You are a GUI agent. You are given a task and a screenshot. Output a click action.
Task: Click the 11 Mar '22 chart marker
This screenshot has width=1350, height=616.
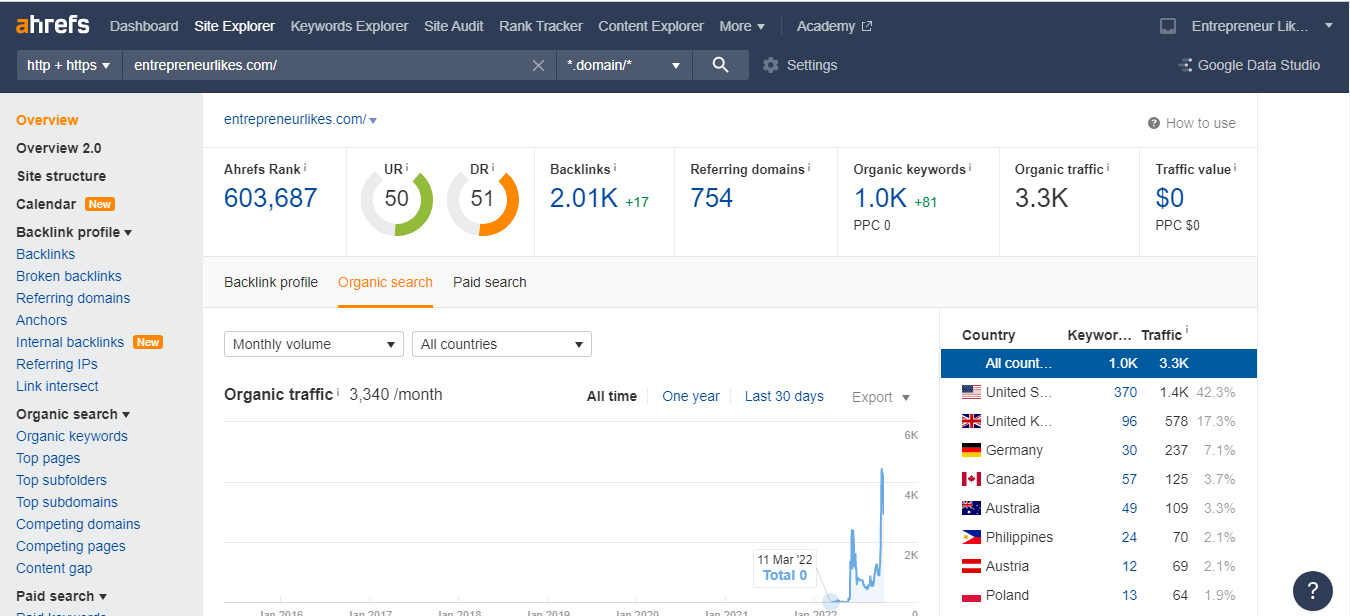830,601
